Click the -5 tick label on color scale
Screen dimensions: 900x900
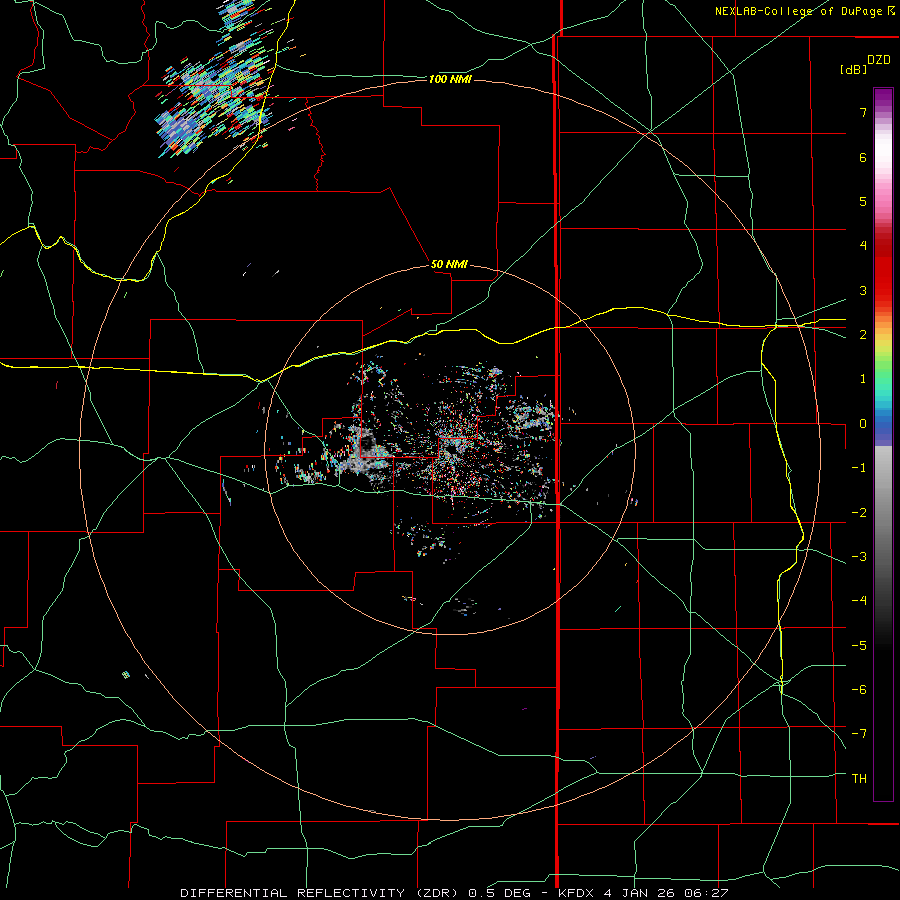point(859,645)
